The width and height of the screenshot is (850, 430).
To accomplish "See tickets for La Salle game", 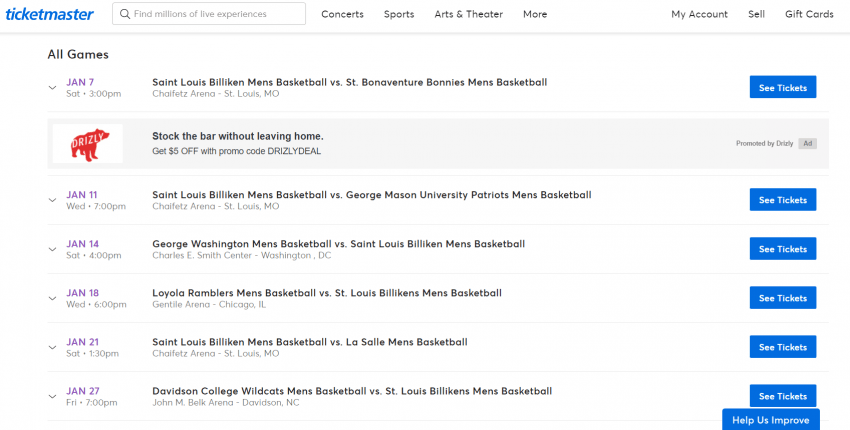I will (783, 347).
